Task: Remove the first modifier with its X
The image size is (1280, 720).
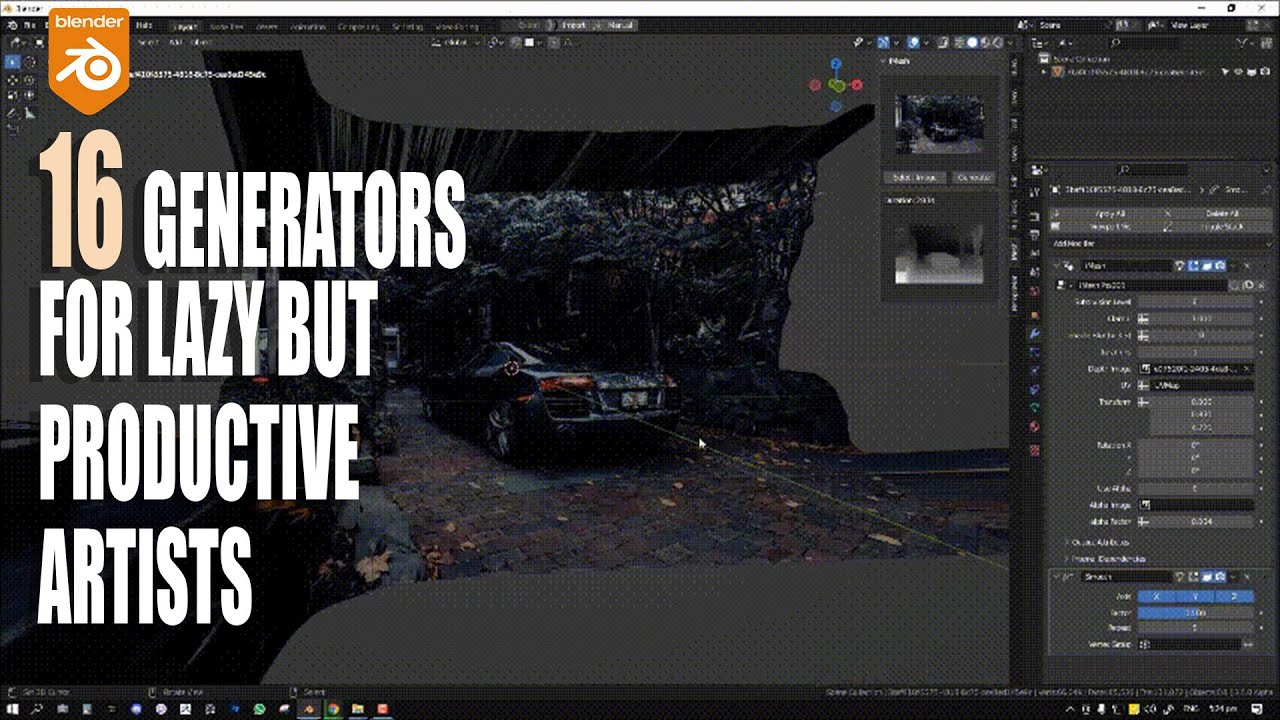Action: click(x=1246, y=266)
